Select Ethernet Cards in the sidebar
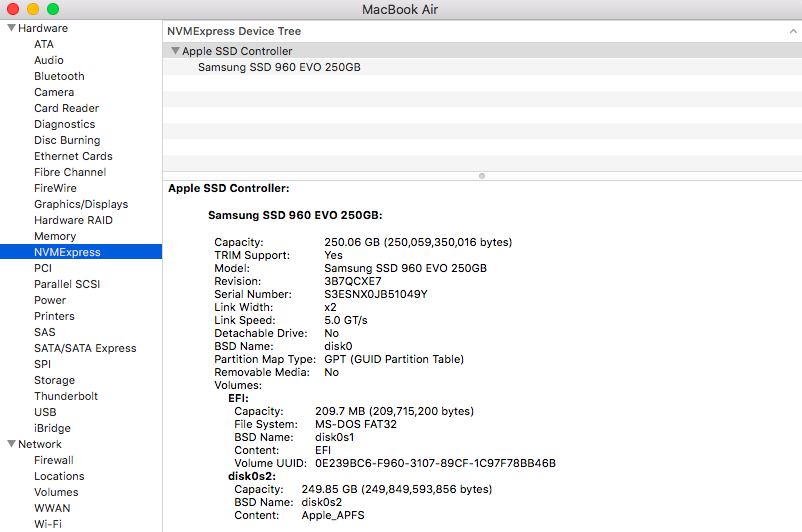This screenshot has width=802, height=532. [x=74, y=156]
